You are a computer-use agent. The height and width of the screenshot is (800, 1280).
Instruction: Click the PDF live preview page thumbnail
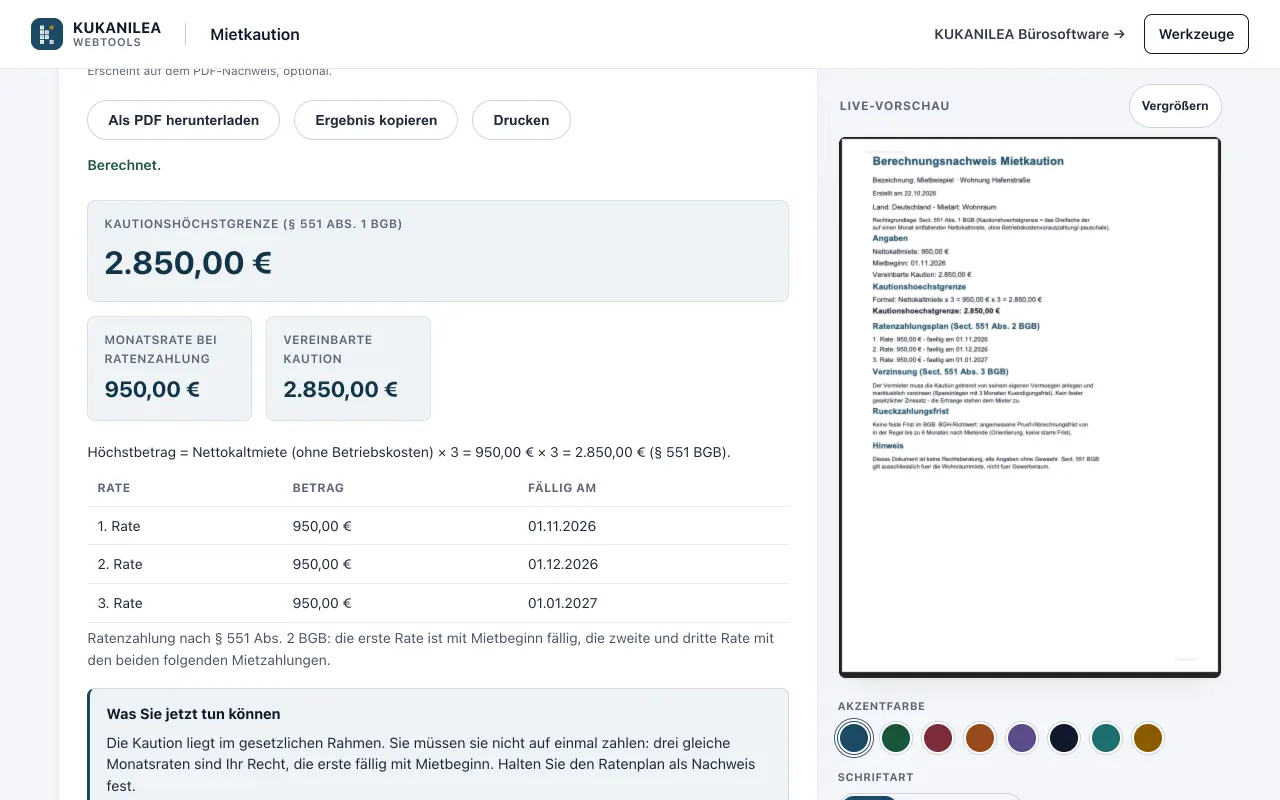coord(1030,407)
